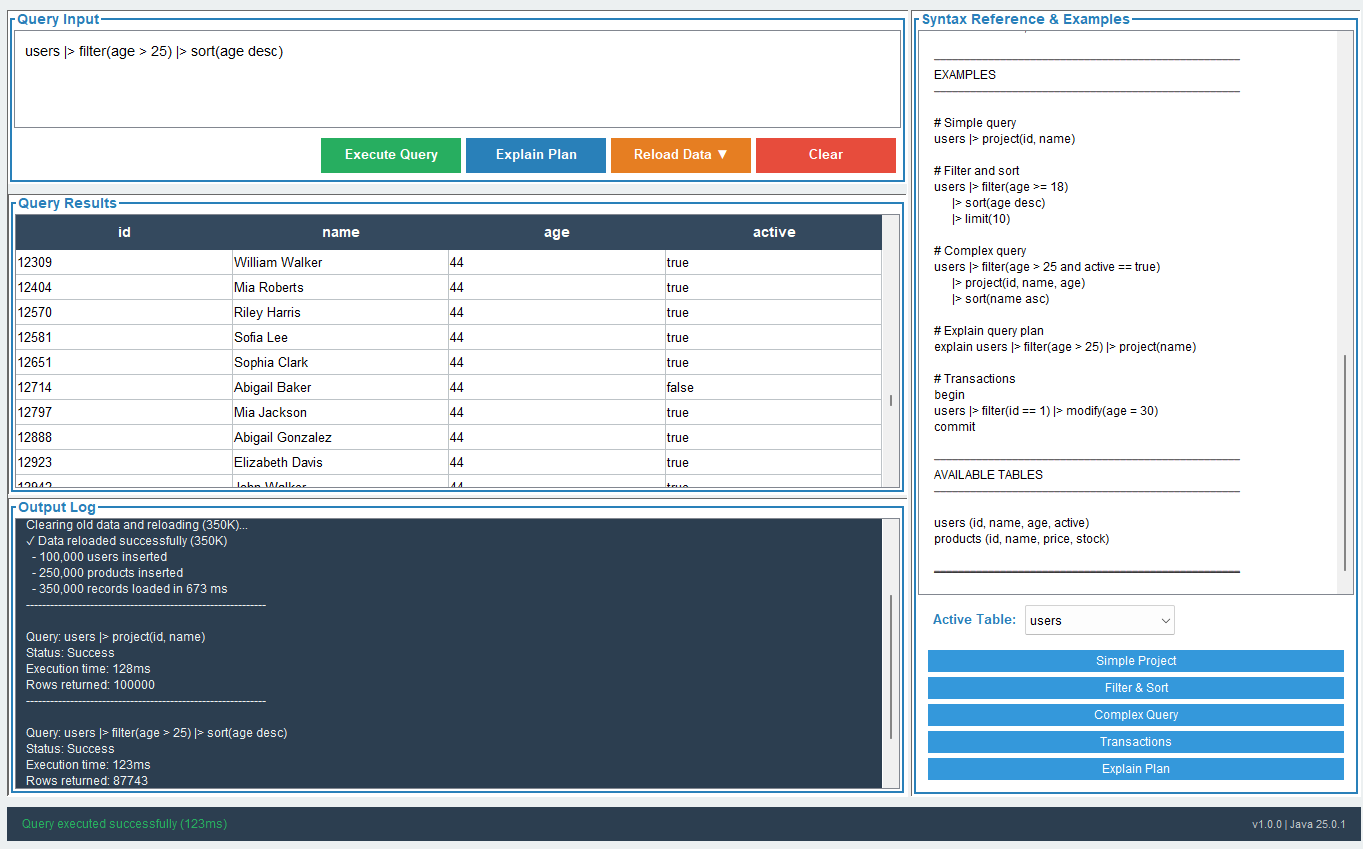
Task: Click the Explain Plan button next to Execute Query
Action: point(535,155)
